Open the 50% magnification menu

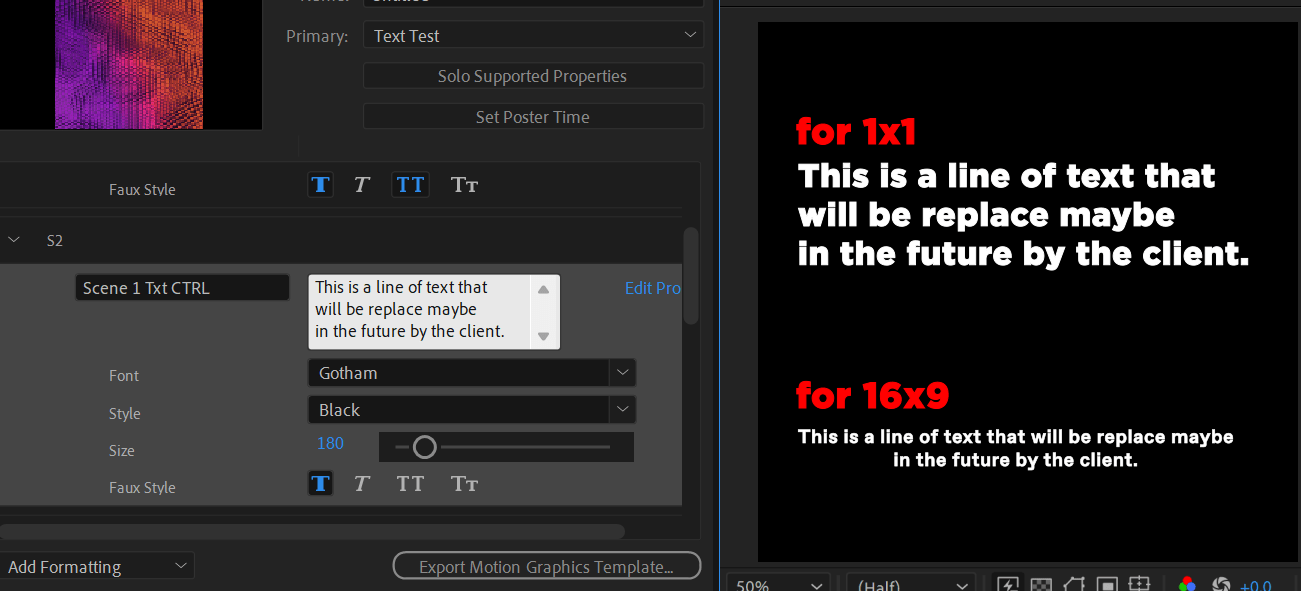[x=776, y=584]
